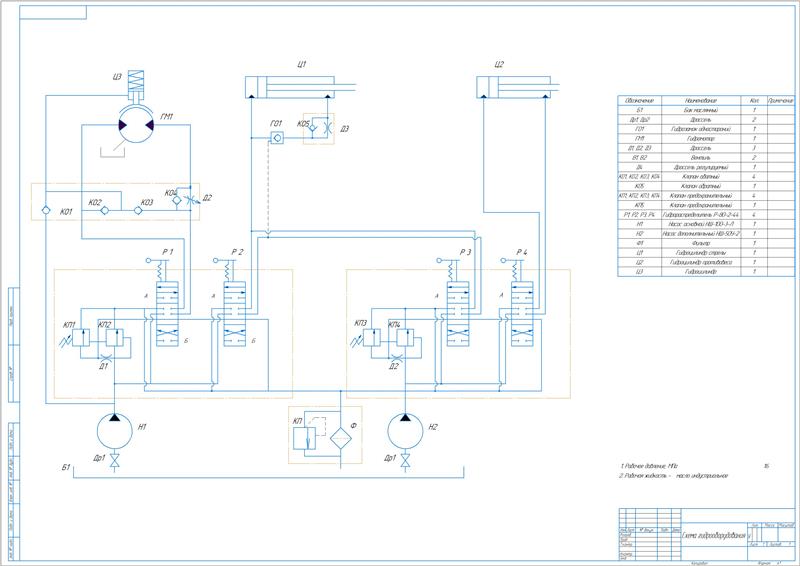Select the КП valve beside the filter
This screenshot has height=566, width=800.
[305, 438]
